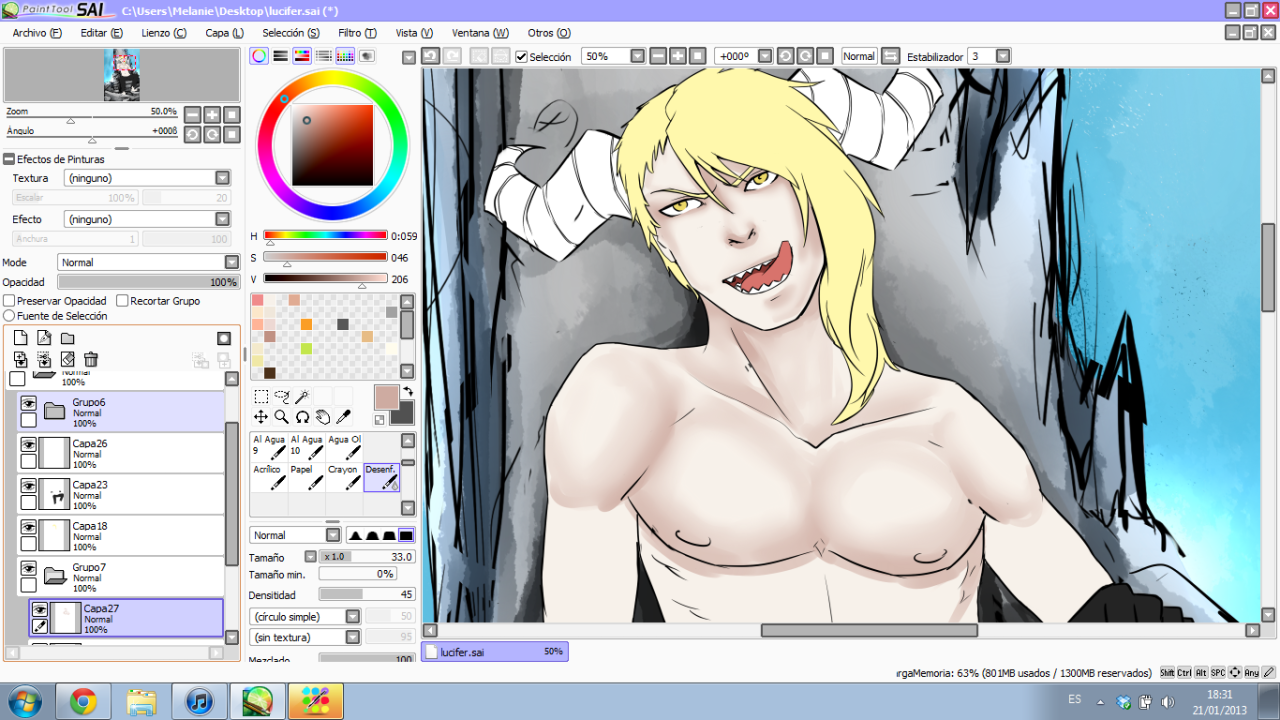Viewport: 1280px width, 720px height.
Task: Select the Move tool
Action: click(x=261, y=417)
